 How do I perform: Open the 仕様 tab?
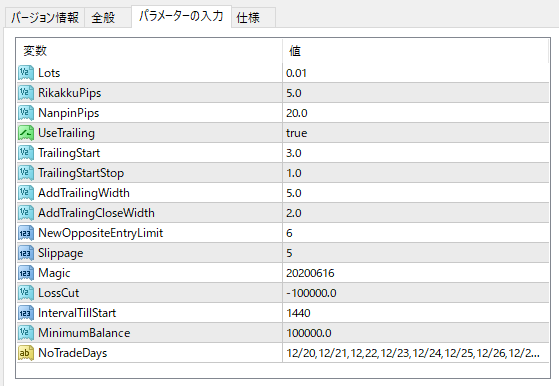point(253,17)
